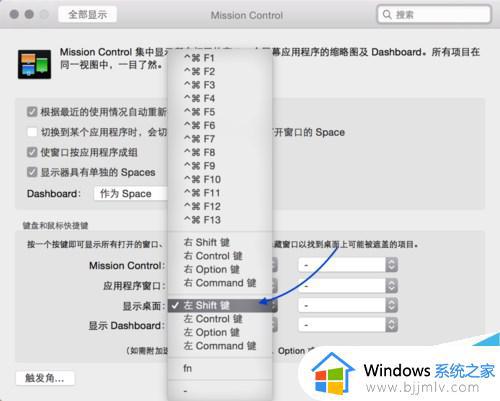
Task: Select 右 Shift 键 menu entry
Action: pos(220,242)
